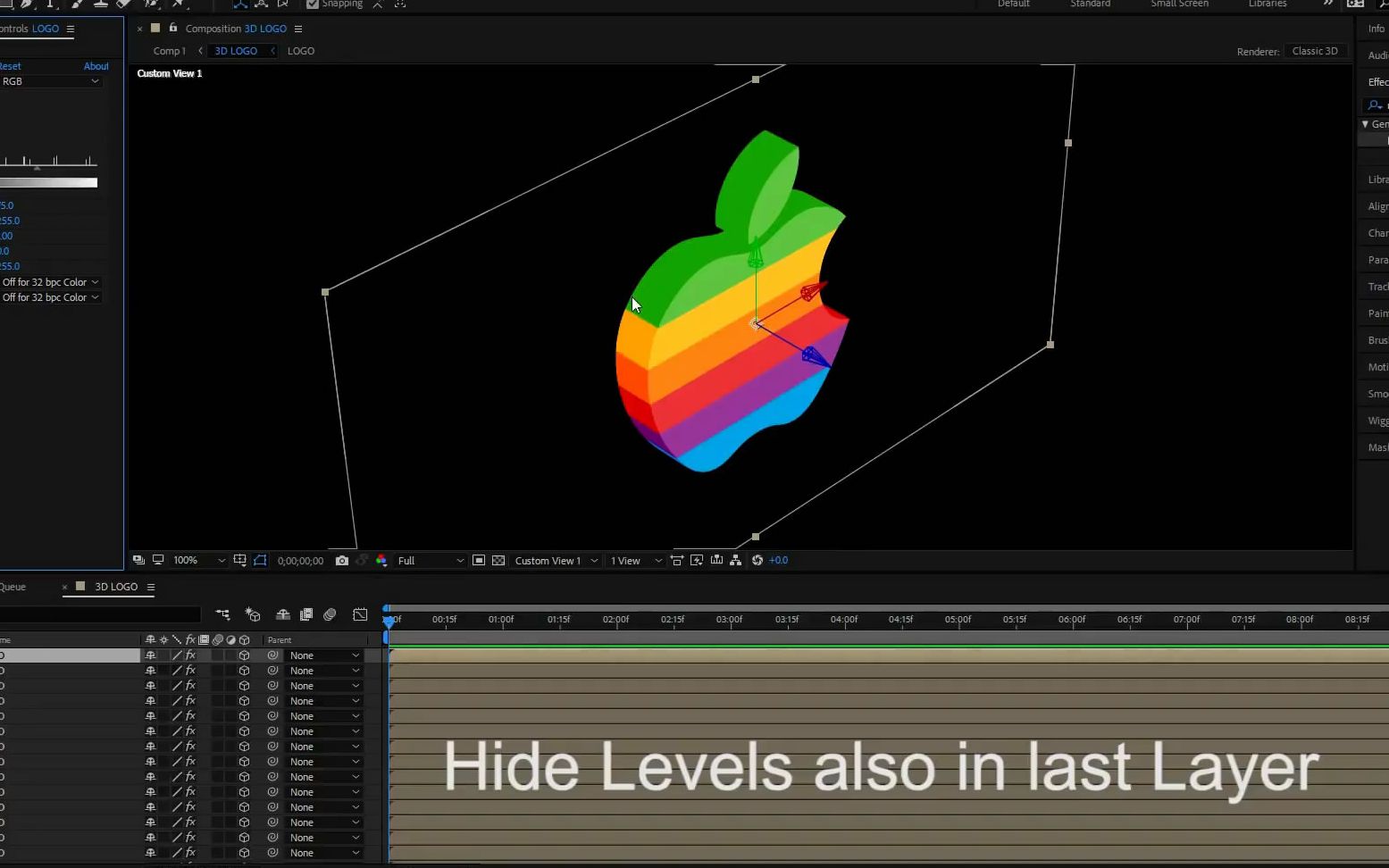1389x868 pixels.
Task: Enable Frame Blending for the composition
Action: pos(306,614)
